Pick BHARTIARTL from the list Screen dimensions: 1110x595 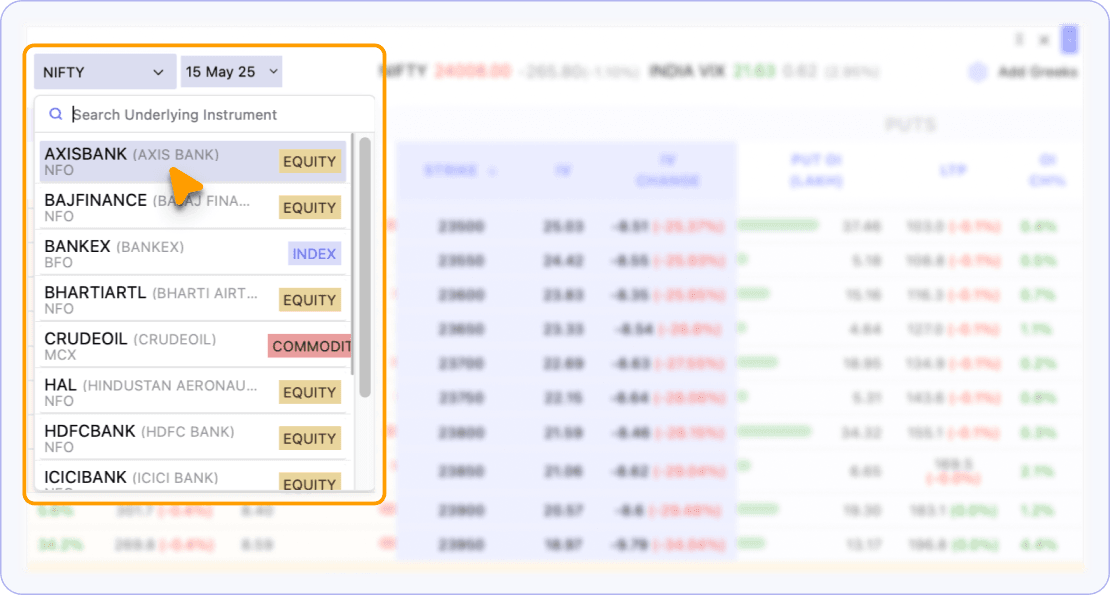pos(193,300)
